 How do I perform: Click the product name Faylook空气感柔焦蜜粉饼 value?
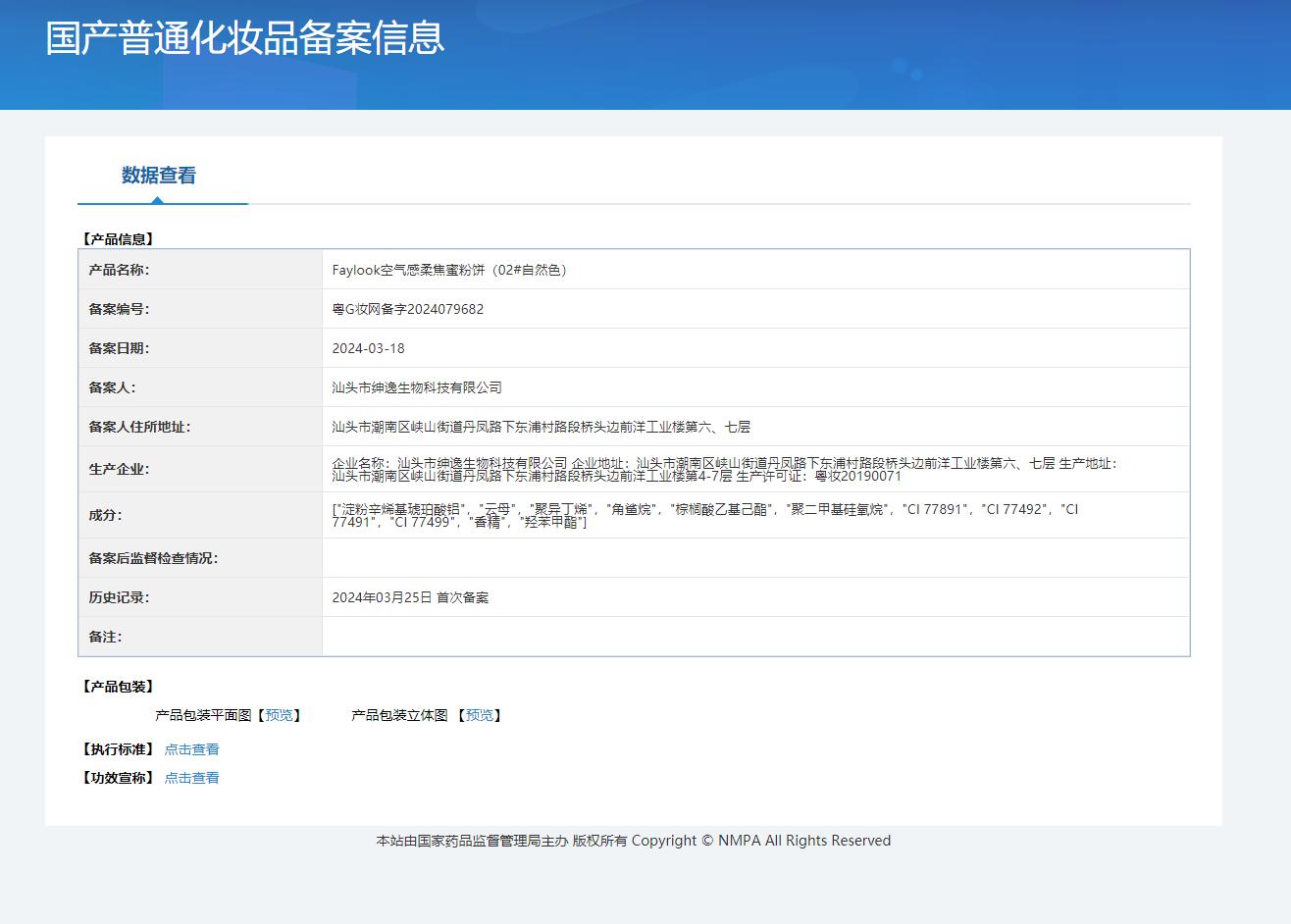(x=449, y=270)
